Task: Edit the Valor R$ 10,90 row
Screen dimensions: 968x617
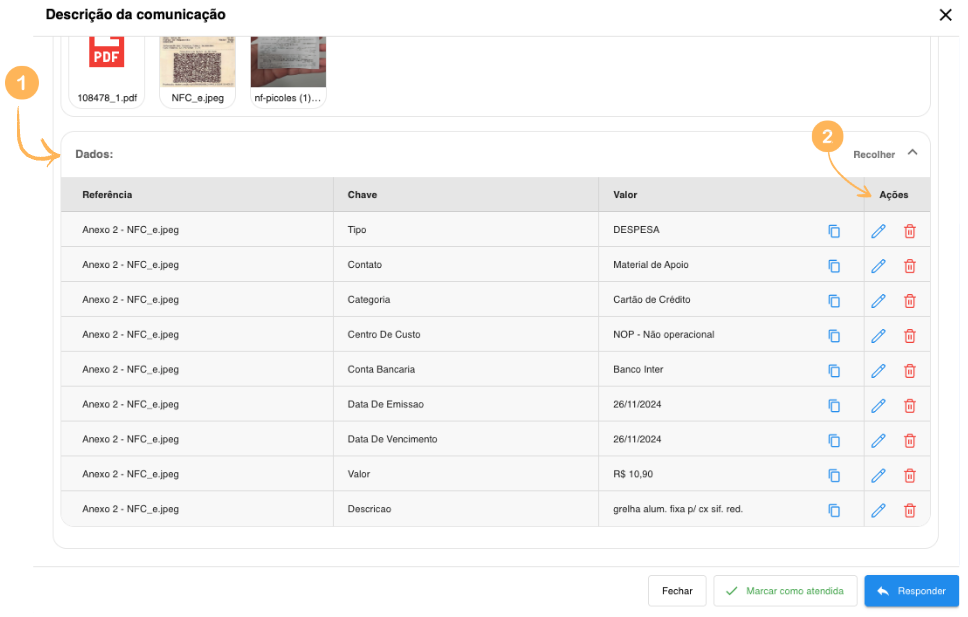Action: pos(878,476)
